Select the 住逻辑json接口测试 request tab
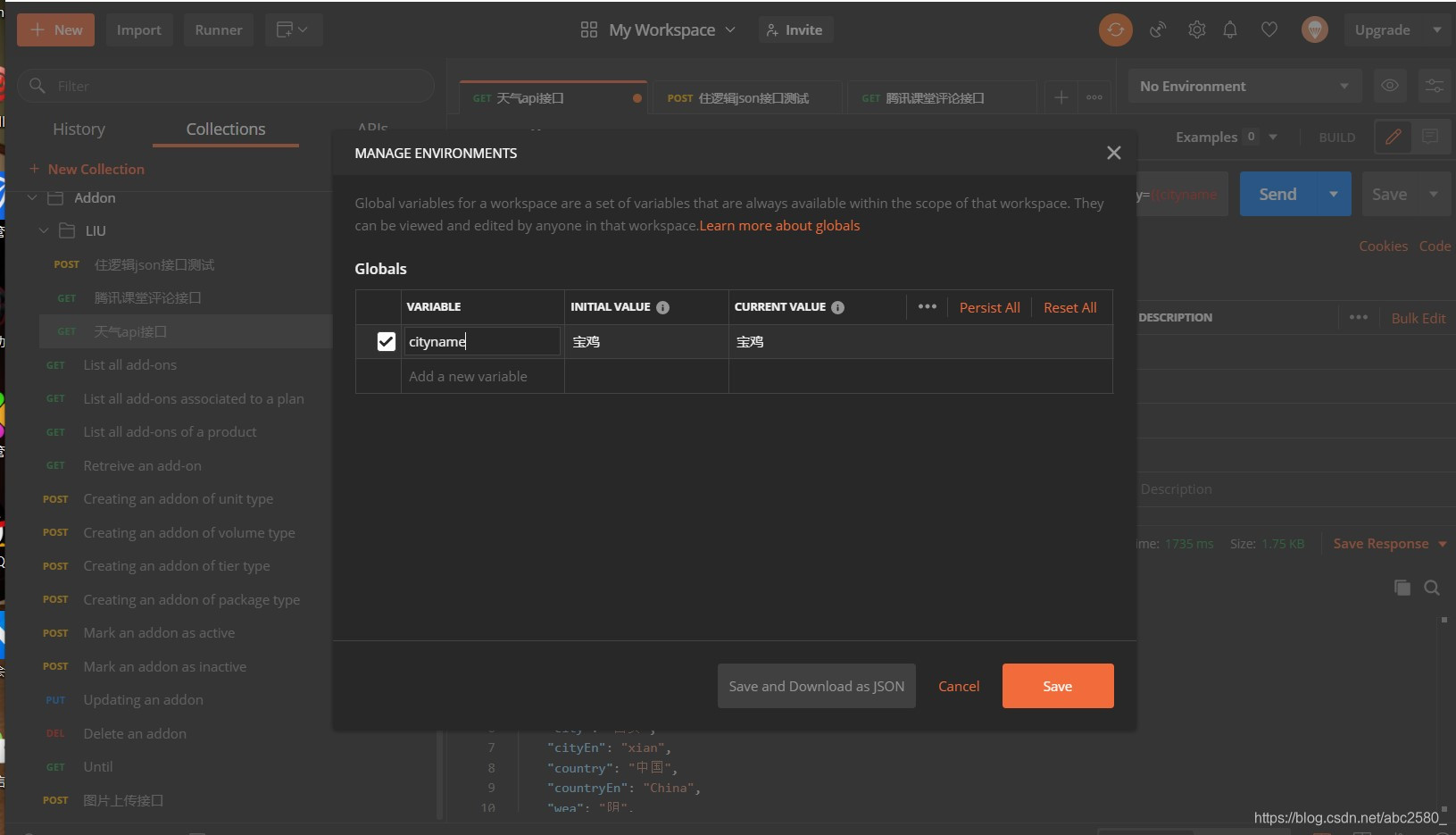1456x835 pixels. [748, 97]
